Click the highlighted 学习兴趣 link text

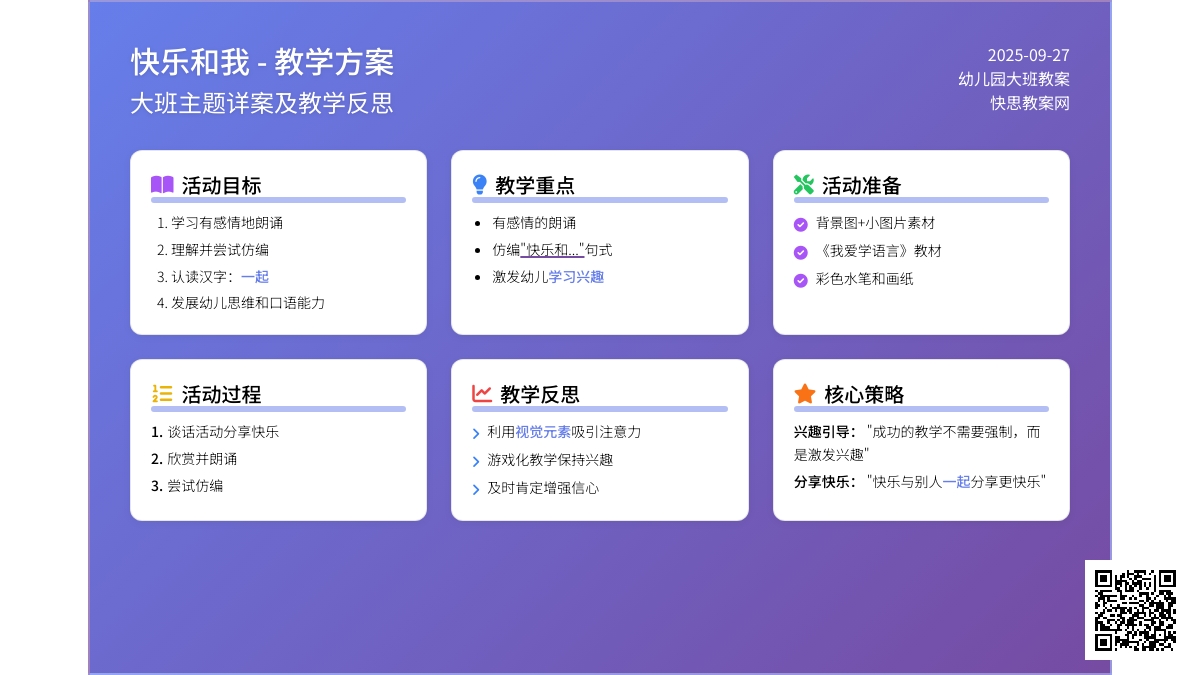click(576, 277)
